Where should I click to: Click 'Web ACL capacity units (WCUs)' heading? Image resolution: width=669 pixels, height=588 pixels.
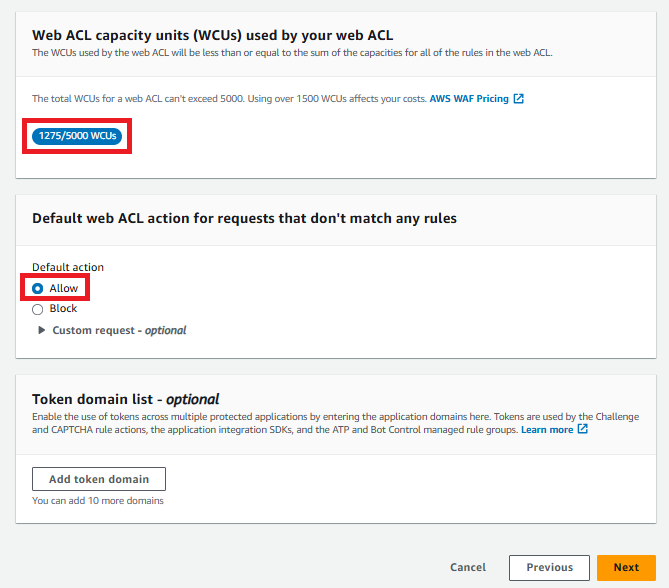[x=212, y=35]
